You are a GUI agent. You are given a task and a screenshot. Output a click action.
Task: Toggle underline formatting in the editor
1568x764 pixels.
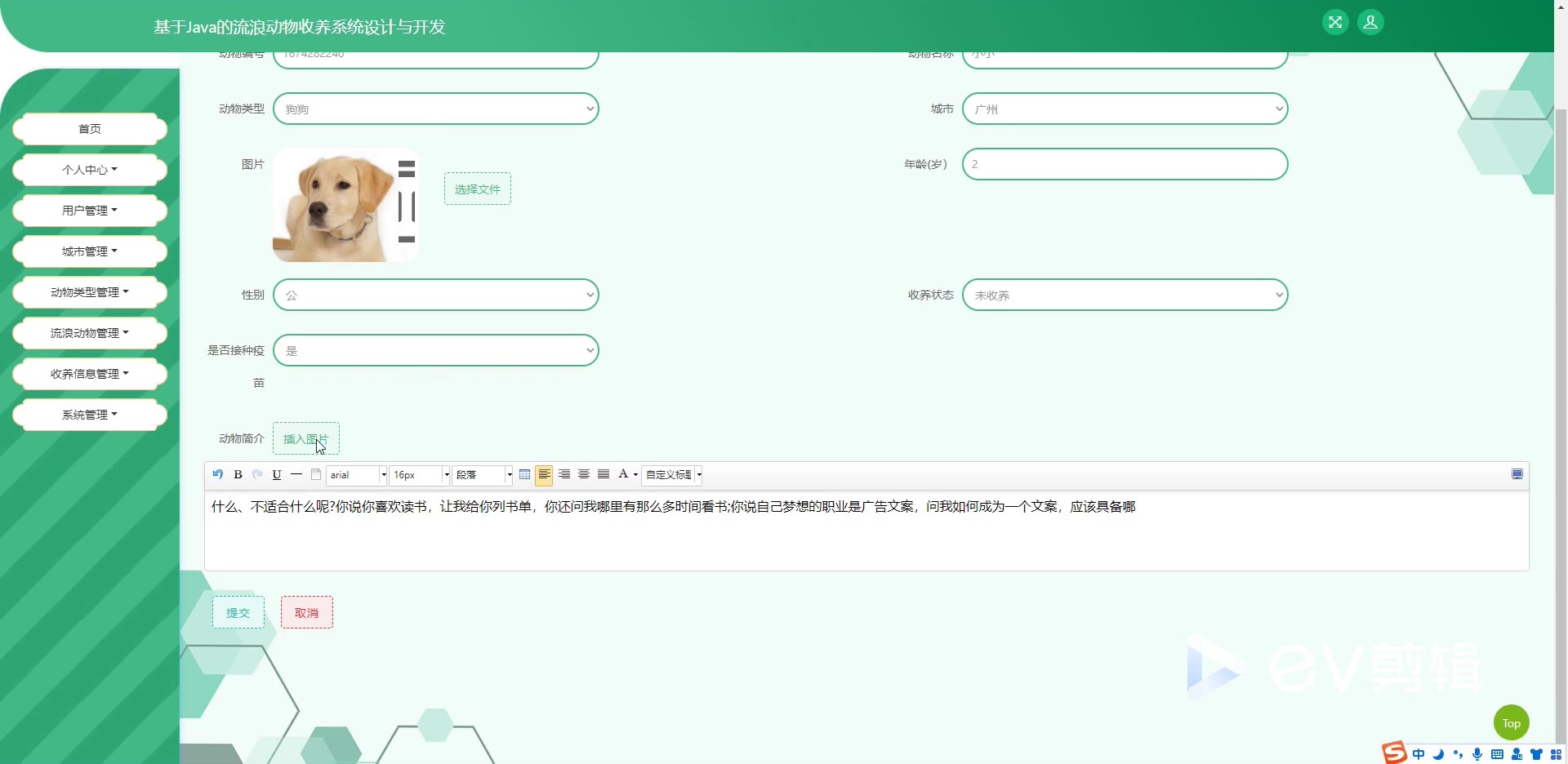[x=277, y=474]
